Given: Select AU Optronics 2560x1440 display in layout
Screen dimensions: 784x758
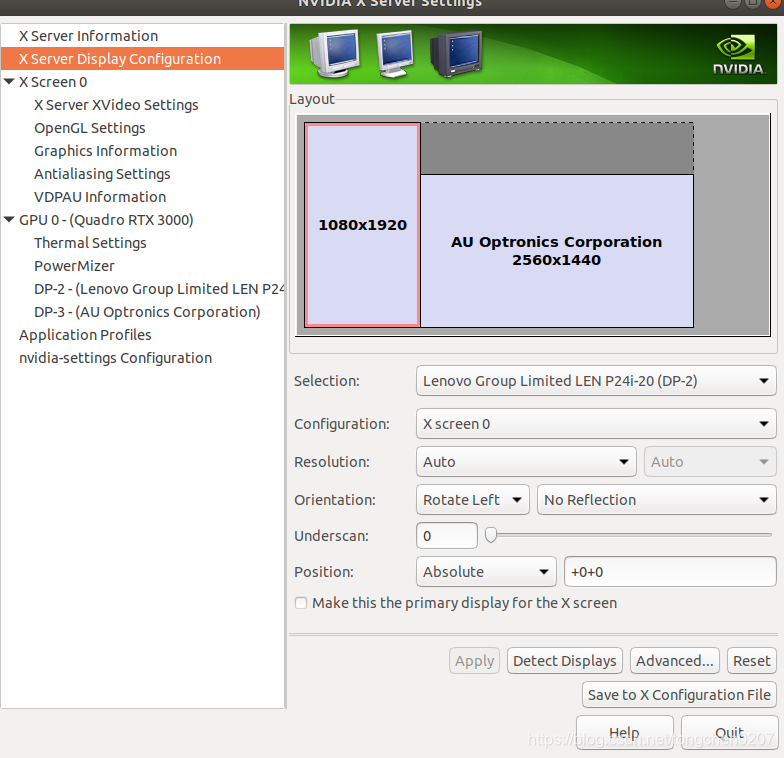Looking at the screenshot, I should (x=556, y=251).
